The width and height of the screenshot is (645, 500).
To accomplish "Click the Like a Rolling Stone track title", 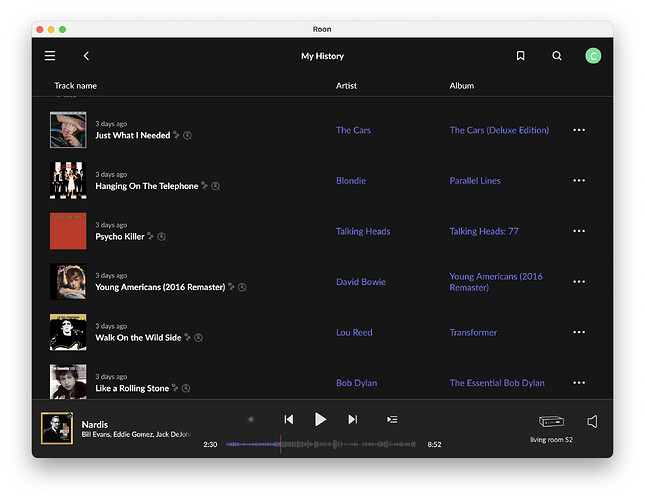I will 132,389.
